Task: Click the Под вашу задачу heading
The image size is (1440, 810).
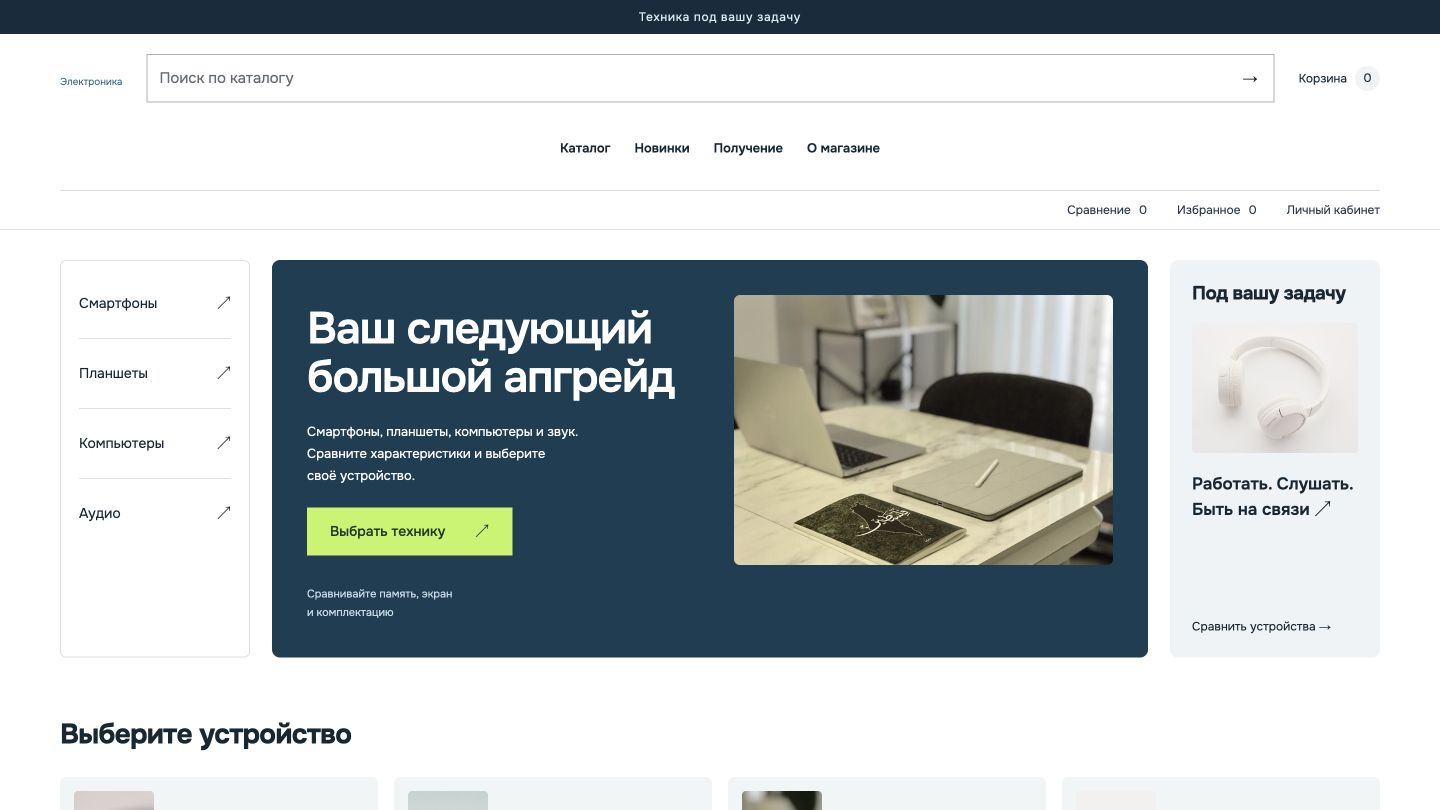Action: pyautogui.click(x=1269, y=293)
